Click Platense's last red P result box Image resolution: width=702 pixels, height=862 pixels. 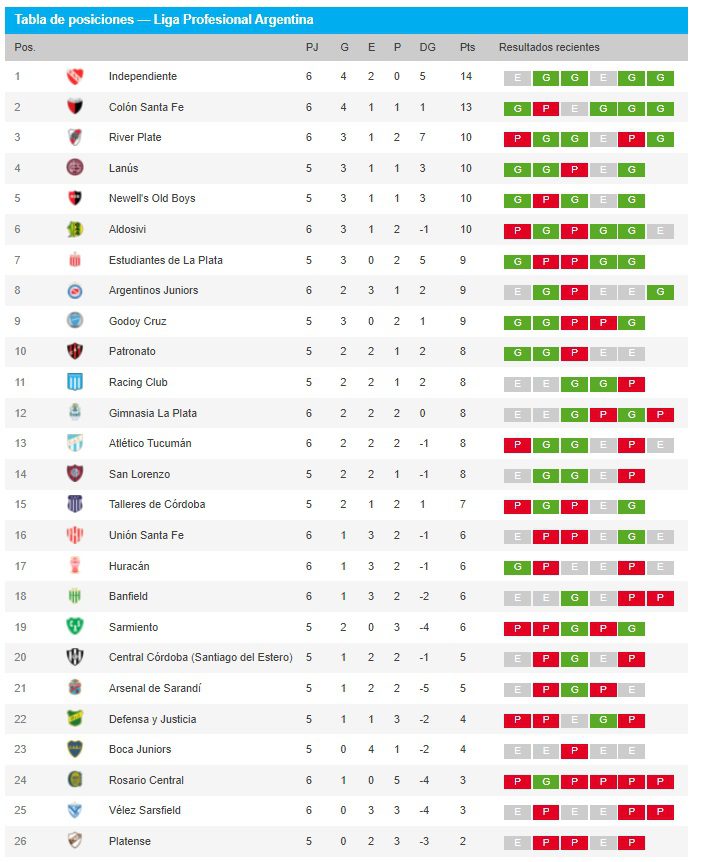pyautogui.click(x=631, y=843)
